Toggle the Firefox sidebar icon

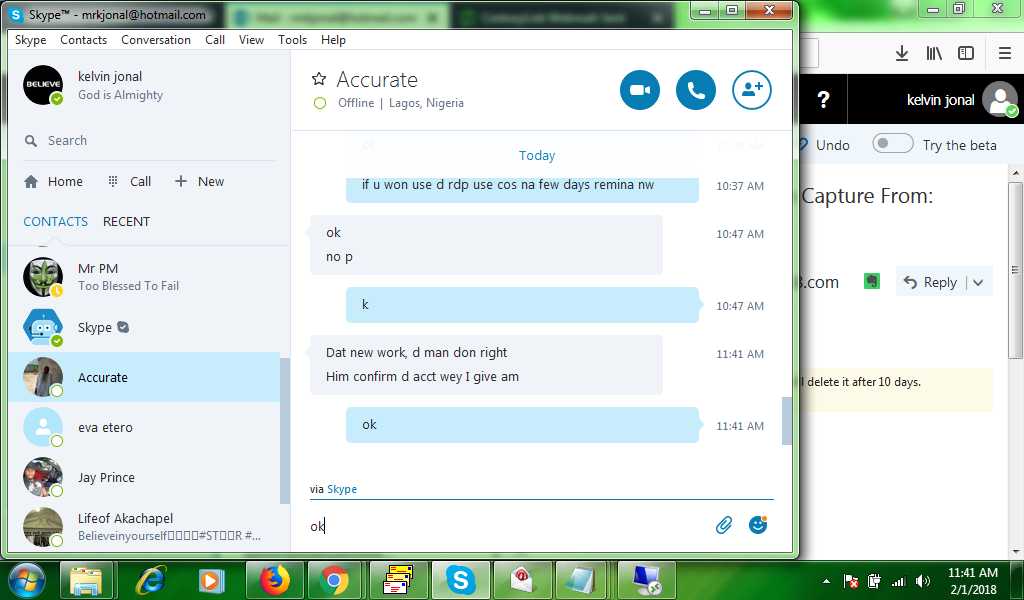coord(966,53)
